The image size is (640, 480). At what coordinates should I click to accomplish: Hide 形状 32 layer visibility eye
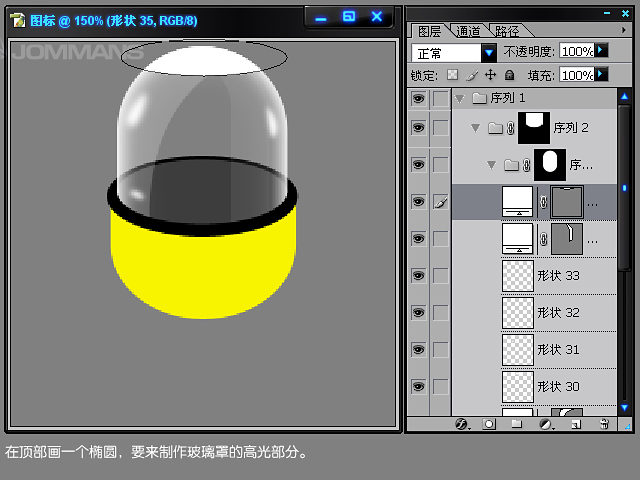click(x=418, y=313)
